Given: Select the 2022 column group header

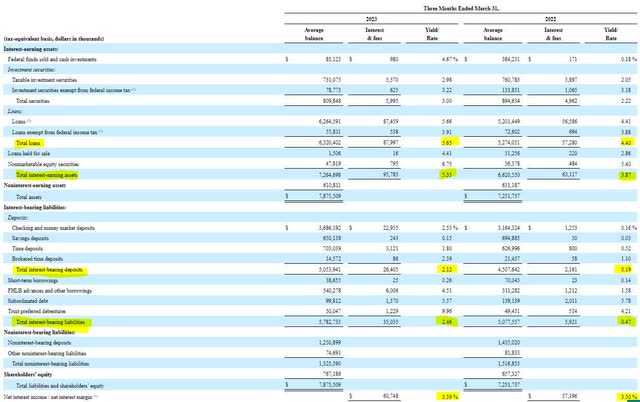Looking at the screenshot, I should [x=550, y=19].
